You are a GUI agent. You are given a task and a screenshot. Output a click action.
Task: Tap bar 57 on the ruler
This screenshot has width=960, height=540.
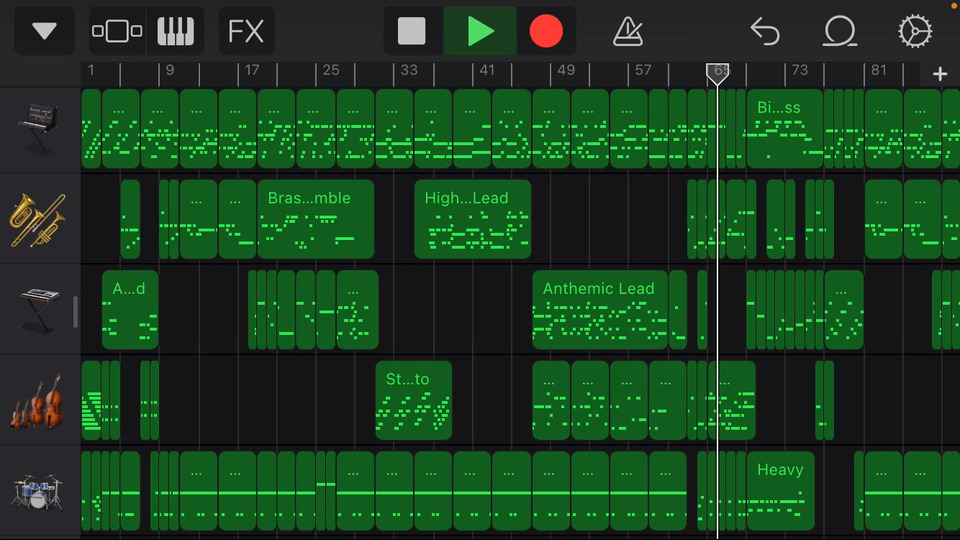click(643, 70)
